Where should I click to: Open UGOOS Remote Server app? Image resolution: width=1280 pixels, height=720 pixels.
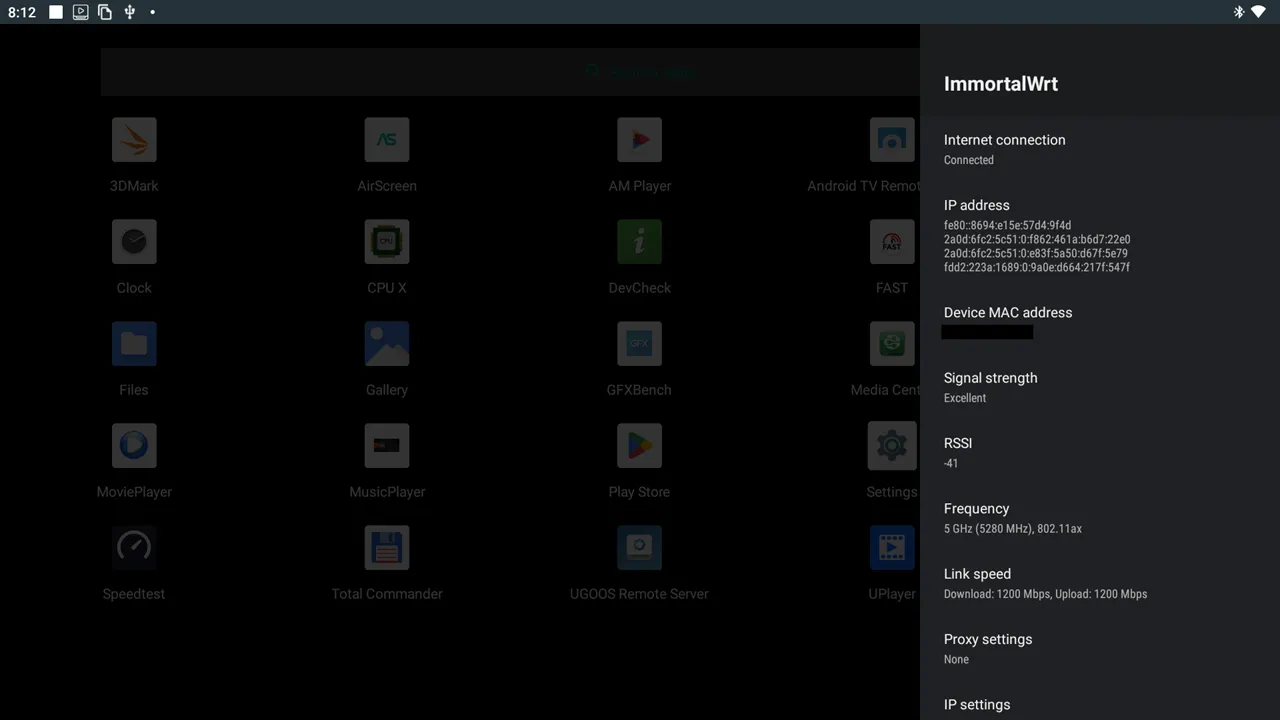click(639, 548)
